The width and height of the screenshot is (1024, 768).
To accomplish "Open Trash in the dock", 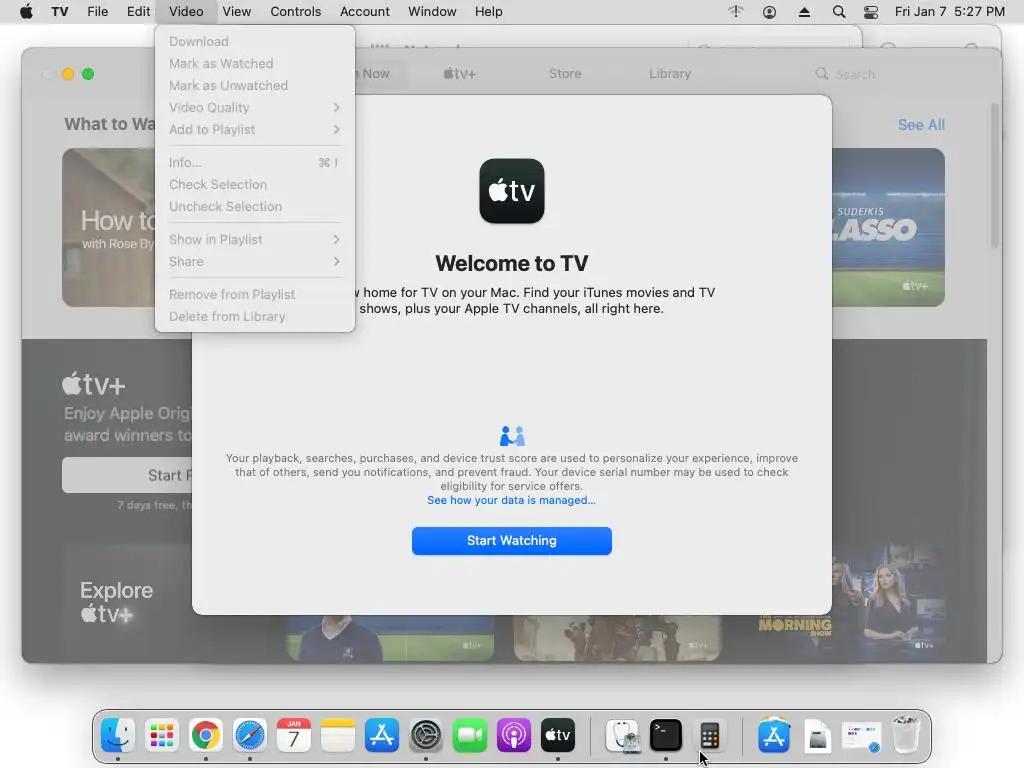I will (906, 735).
